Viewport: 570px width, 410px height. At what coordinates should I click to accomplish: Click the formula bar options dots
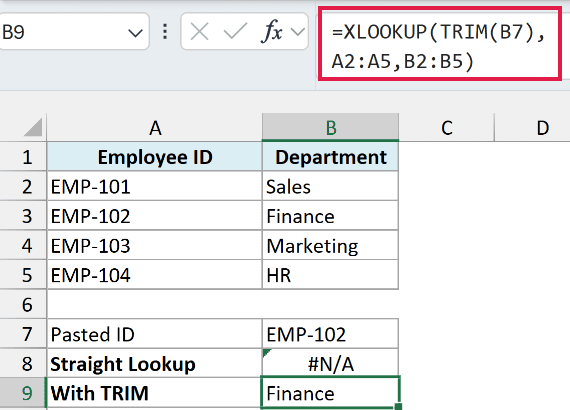165,32
